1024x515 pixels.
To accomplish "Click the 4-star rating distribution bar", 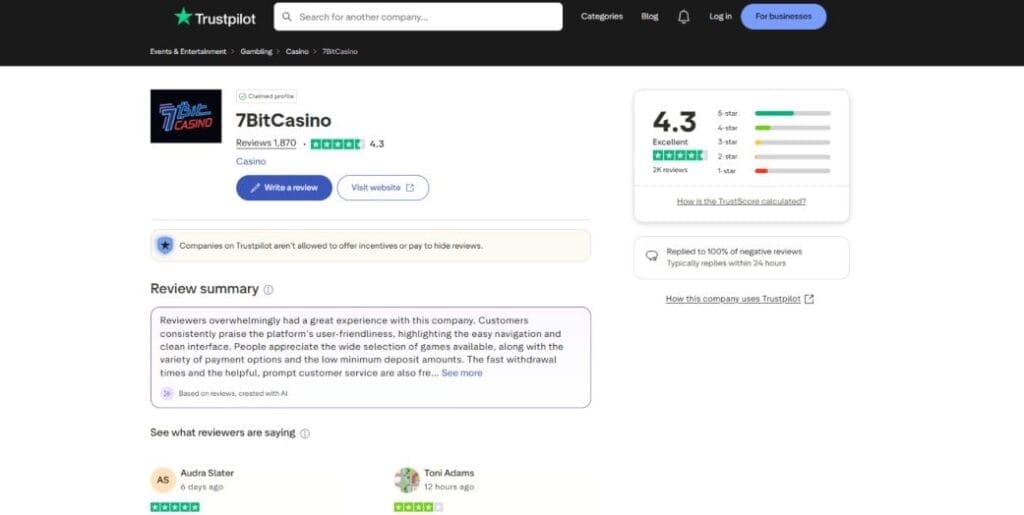I will coord(792,128).
